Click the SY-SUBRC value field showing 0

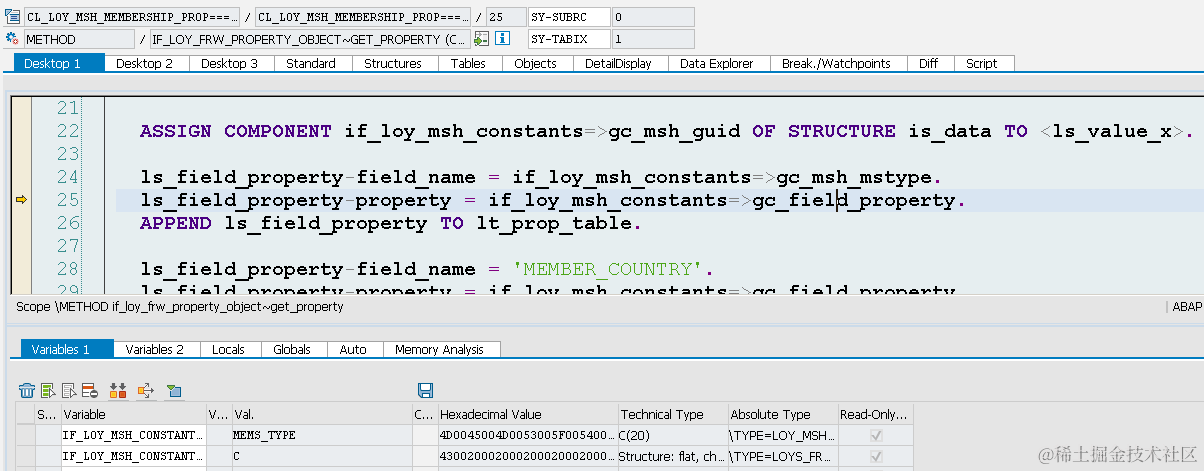tap(652, 17)
